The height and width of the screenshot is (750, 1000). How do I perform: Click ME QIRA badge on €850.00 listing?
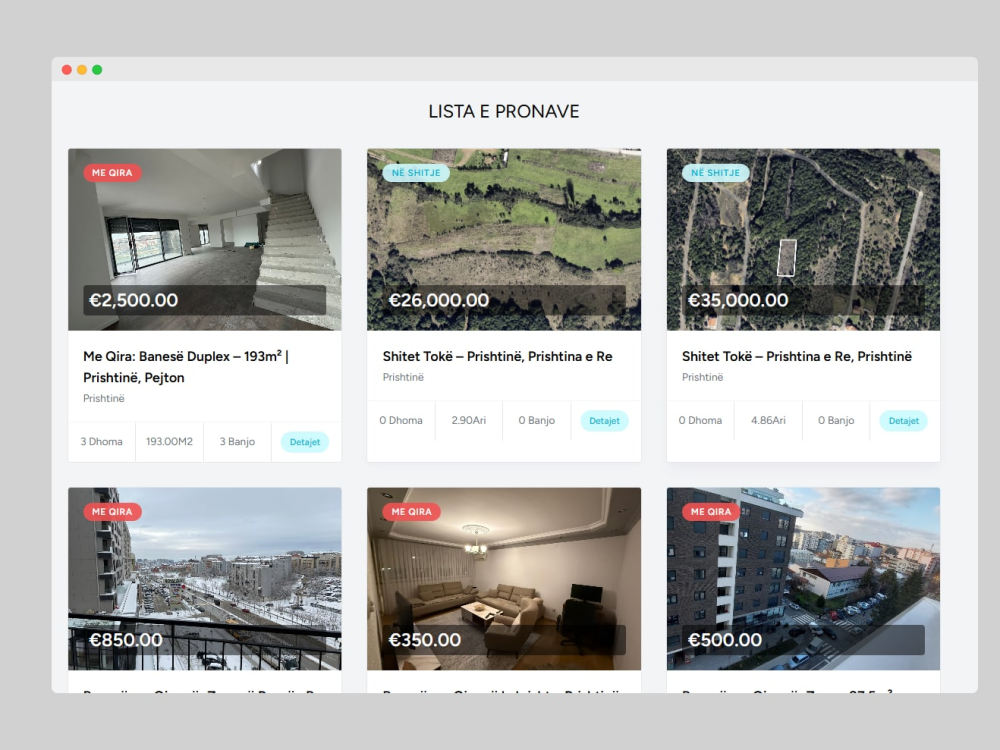tap(112, 511)
